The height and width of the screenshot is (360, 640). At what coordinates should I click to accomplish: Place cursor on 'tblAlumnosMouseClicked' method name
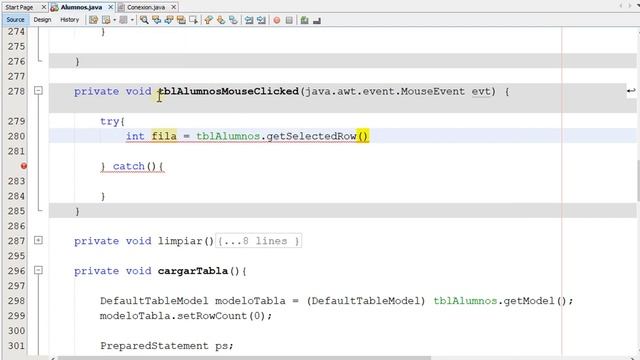point(229,91)
